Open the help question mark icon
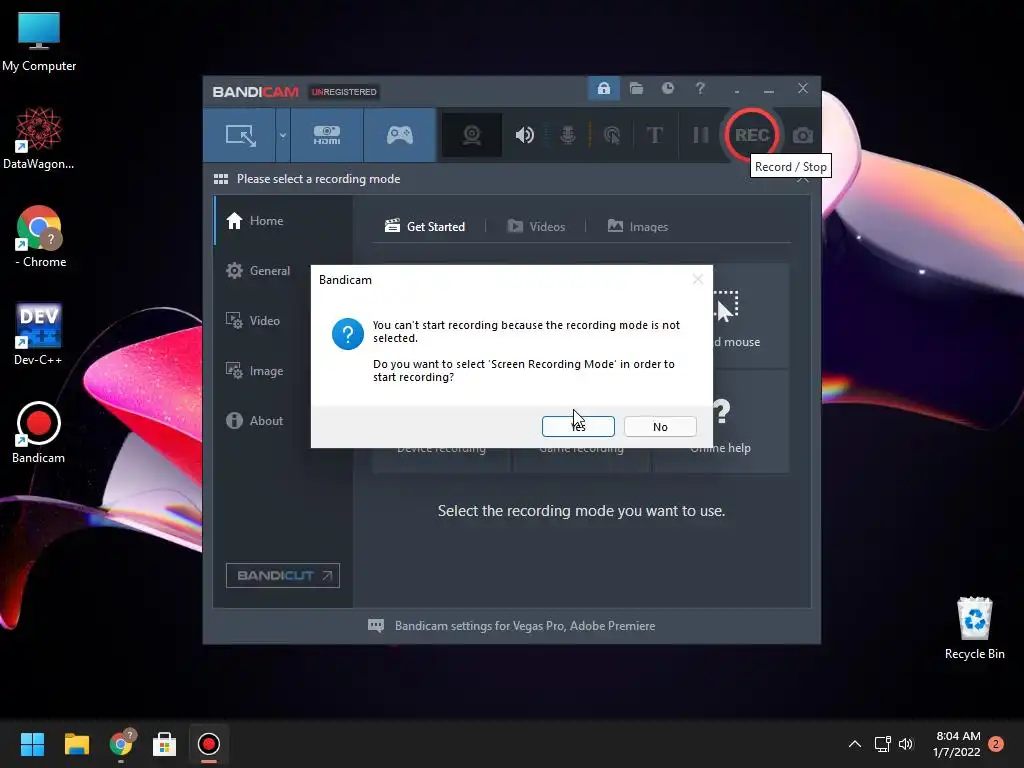The height and width of the screenshot is (768, 1024). pos(700,88)
